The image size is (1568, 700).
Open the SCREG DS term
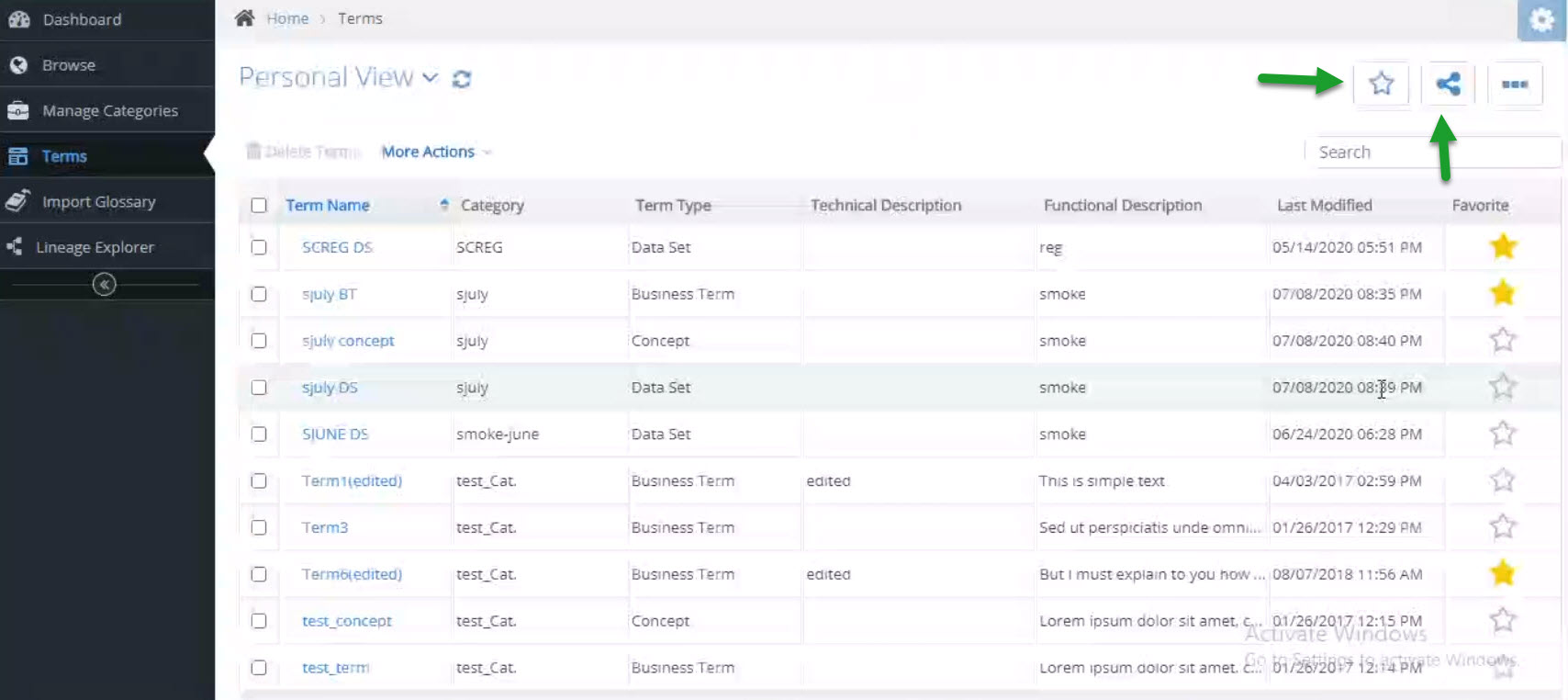(337, 247)
